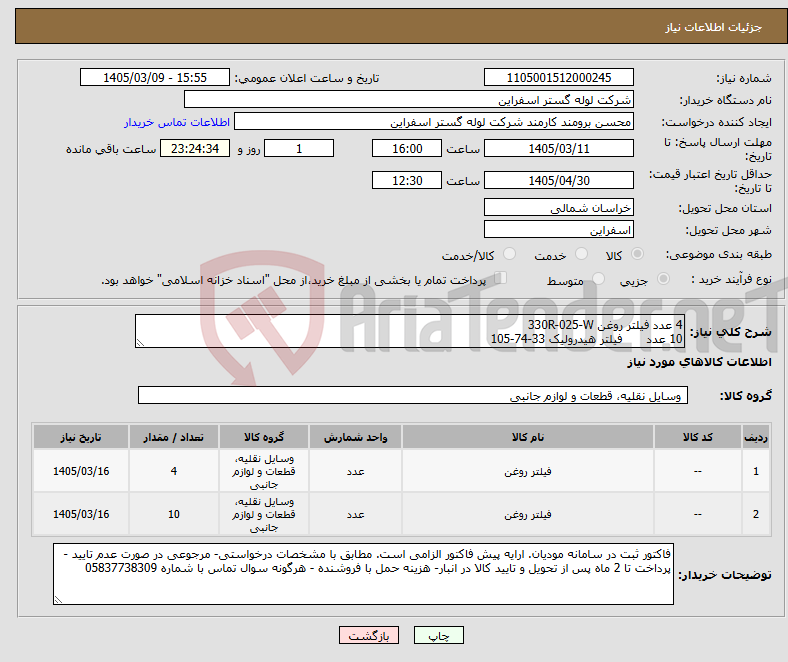Image resolution: width=788 pixels, height=662 pixels.
Task: Click the نام کالا column header
Action: [528, 437]
